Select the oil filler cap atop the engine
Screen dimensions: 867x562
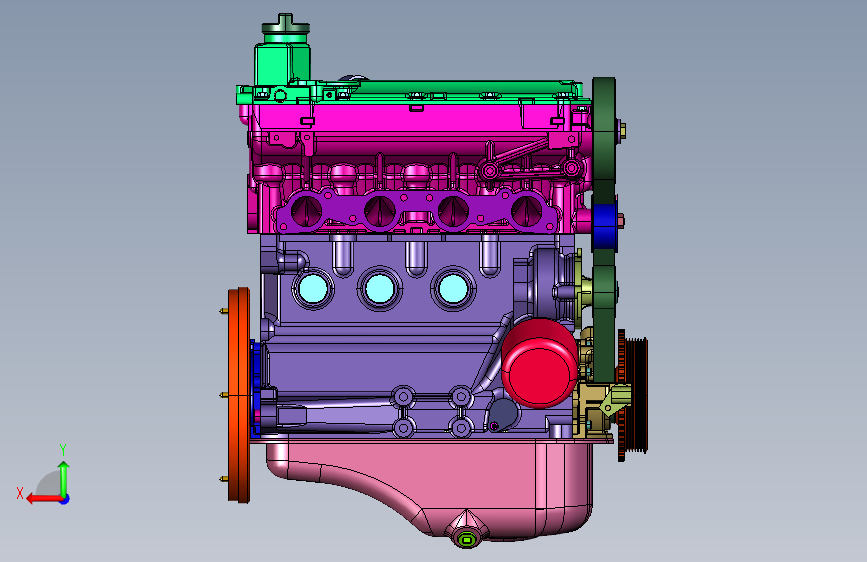(x=285, y=25)
